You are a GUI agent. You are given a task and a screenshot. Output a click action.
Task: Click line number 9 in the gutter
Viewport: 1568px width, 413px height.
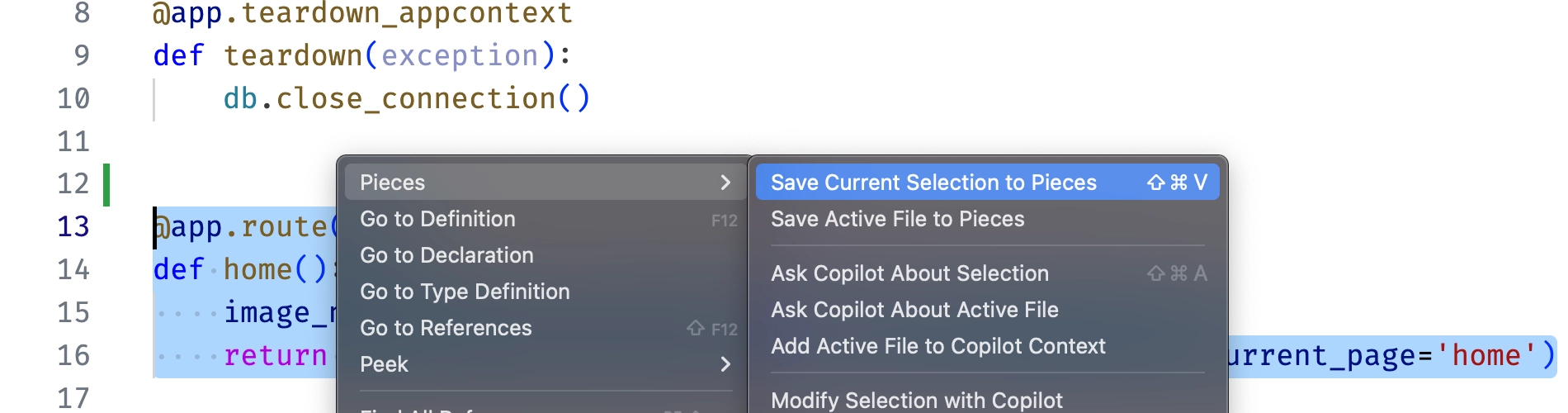coord(82,55)
